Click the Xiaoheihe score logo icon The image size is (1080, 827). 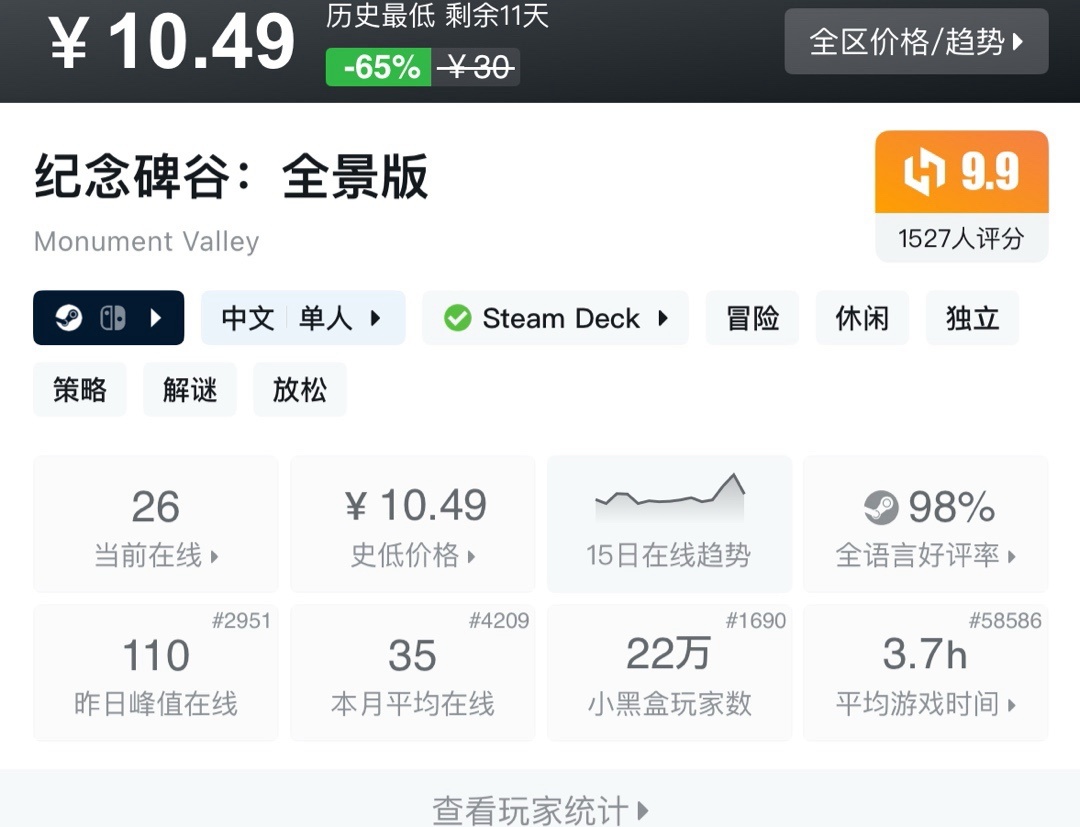[923, 172]
